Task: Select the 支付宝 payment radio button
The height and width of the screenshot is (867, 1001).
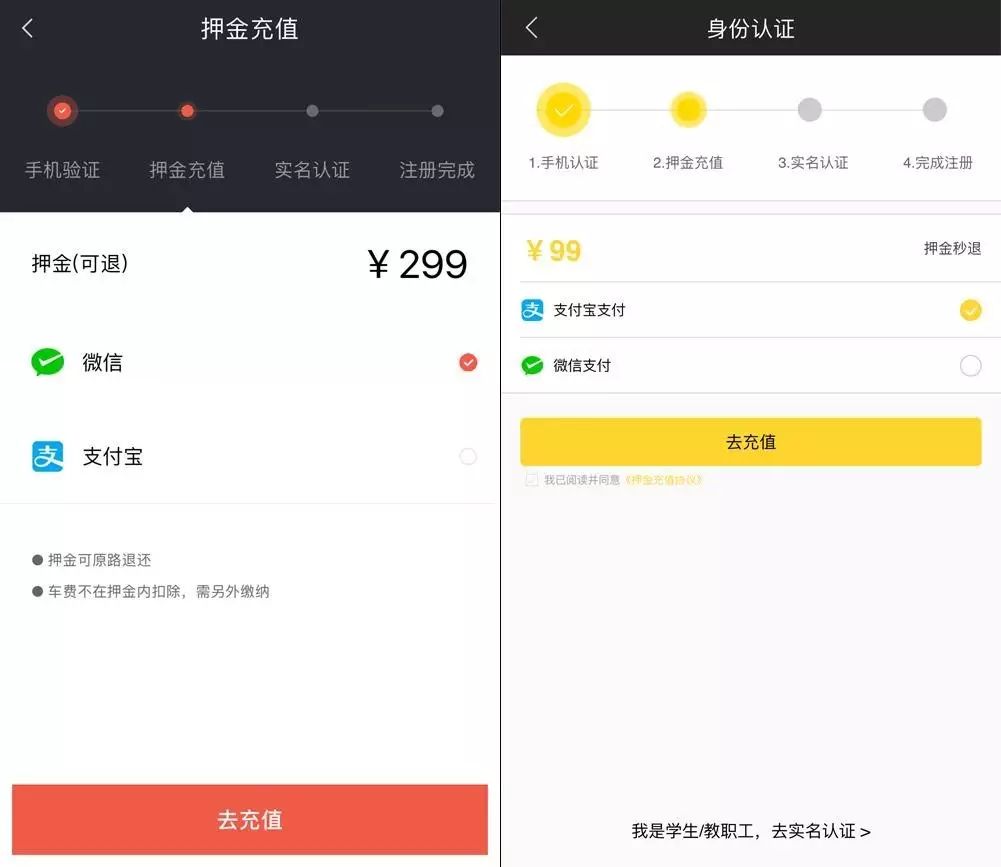Action: 468,456
